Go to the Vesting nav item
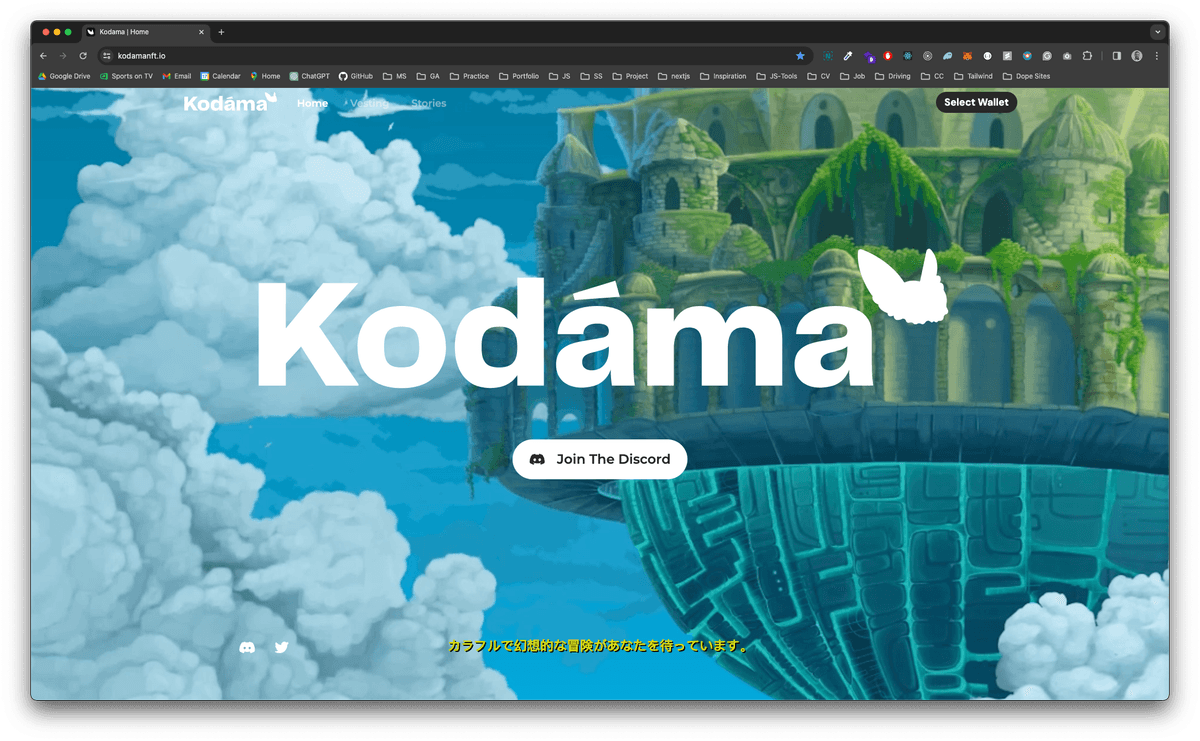 [369, 103]
